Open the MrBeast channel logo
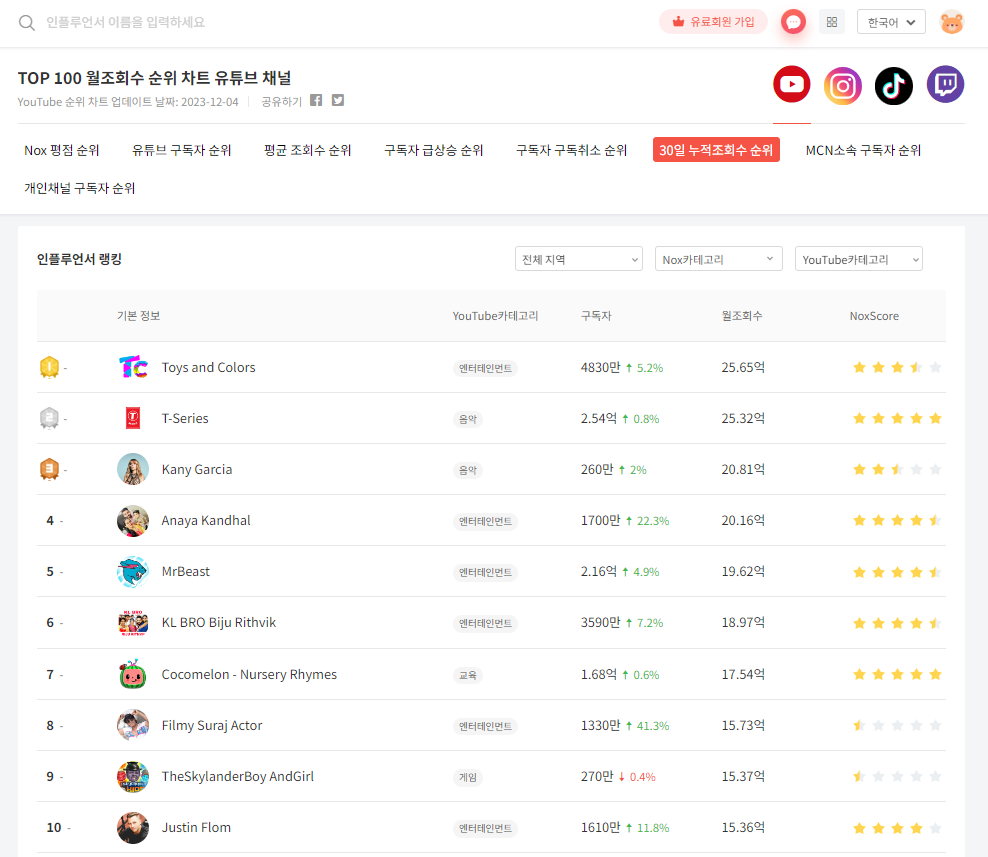The image size is (988, 857). point(133,572)
